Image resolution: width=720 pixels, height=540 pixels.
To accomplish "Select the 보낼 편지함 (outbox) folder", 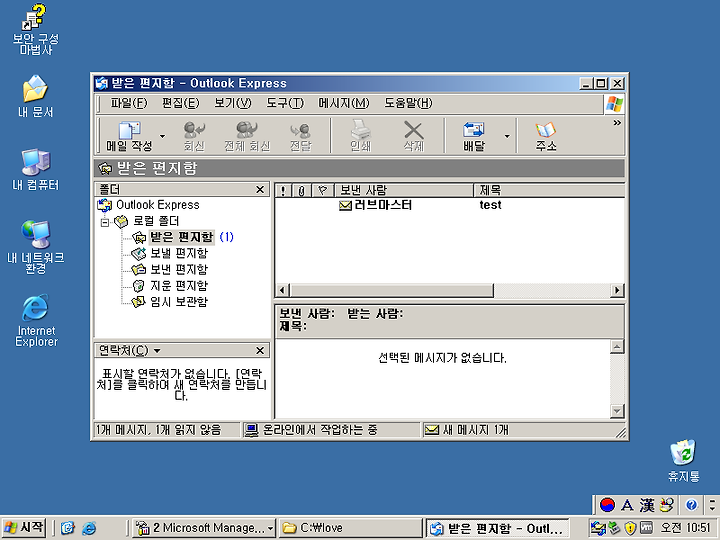I will pyautogui.click(x=179, y=253).
